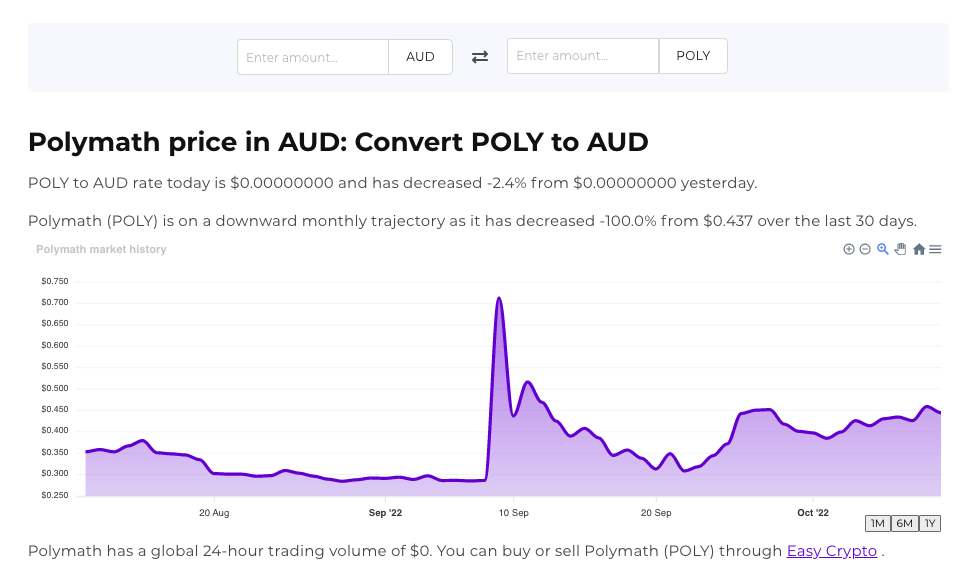Click the chart zoom in plus icon

(849, 249)
